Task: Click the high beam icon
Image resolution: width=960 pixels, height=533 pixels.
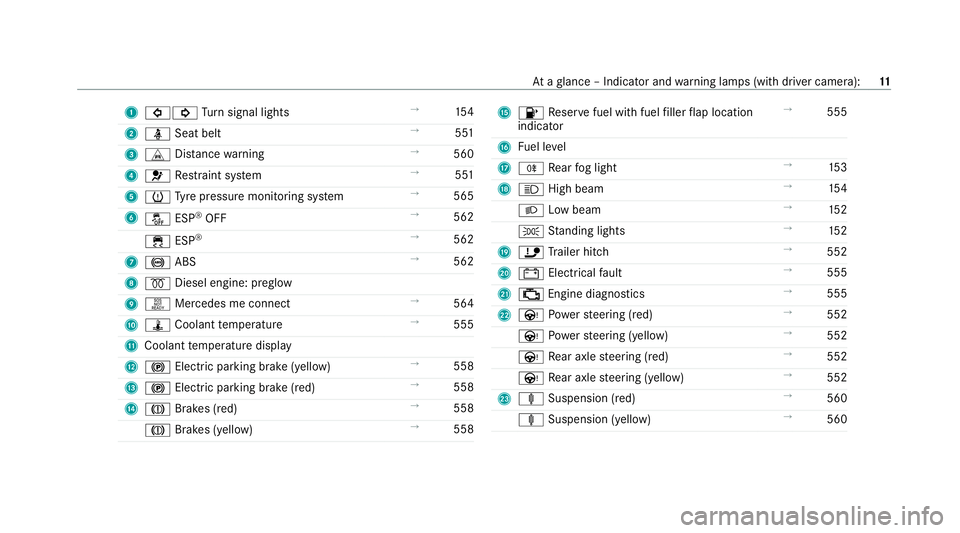Action: pyautogui.click(x=531, y=189)
